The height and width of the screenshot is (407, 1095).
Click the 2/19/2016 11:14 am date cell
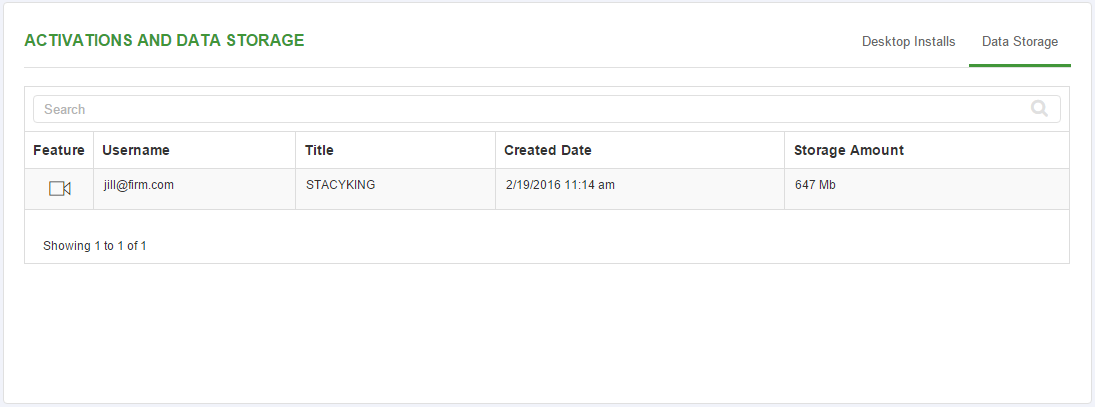pyautogui.click(x=560, y=185)
